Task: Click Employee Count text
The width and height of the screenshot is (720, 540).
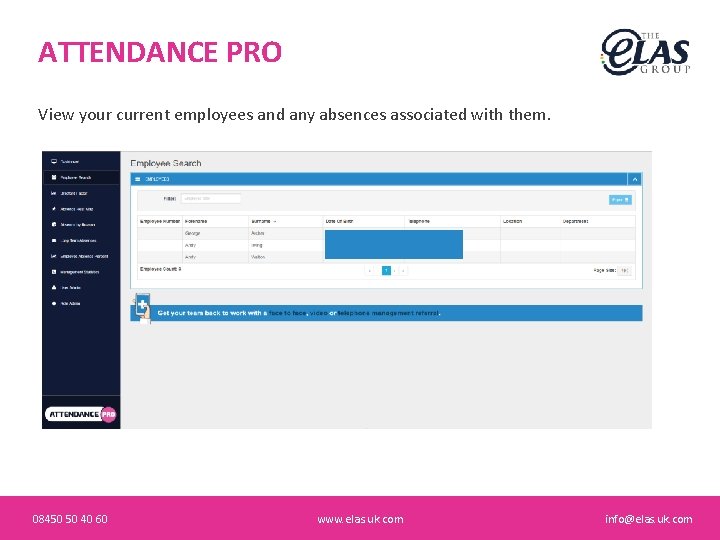Action: pos(160,269)
